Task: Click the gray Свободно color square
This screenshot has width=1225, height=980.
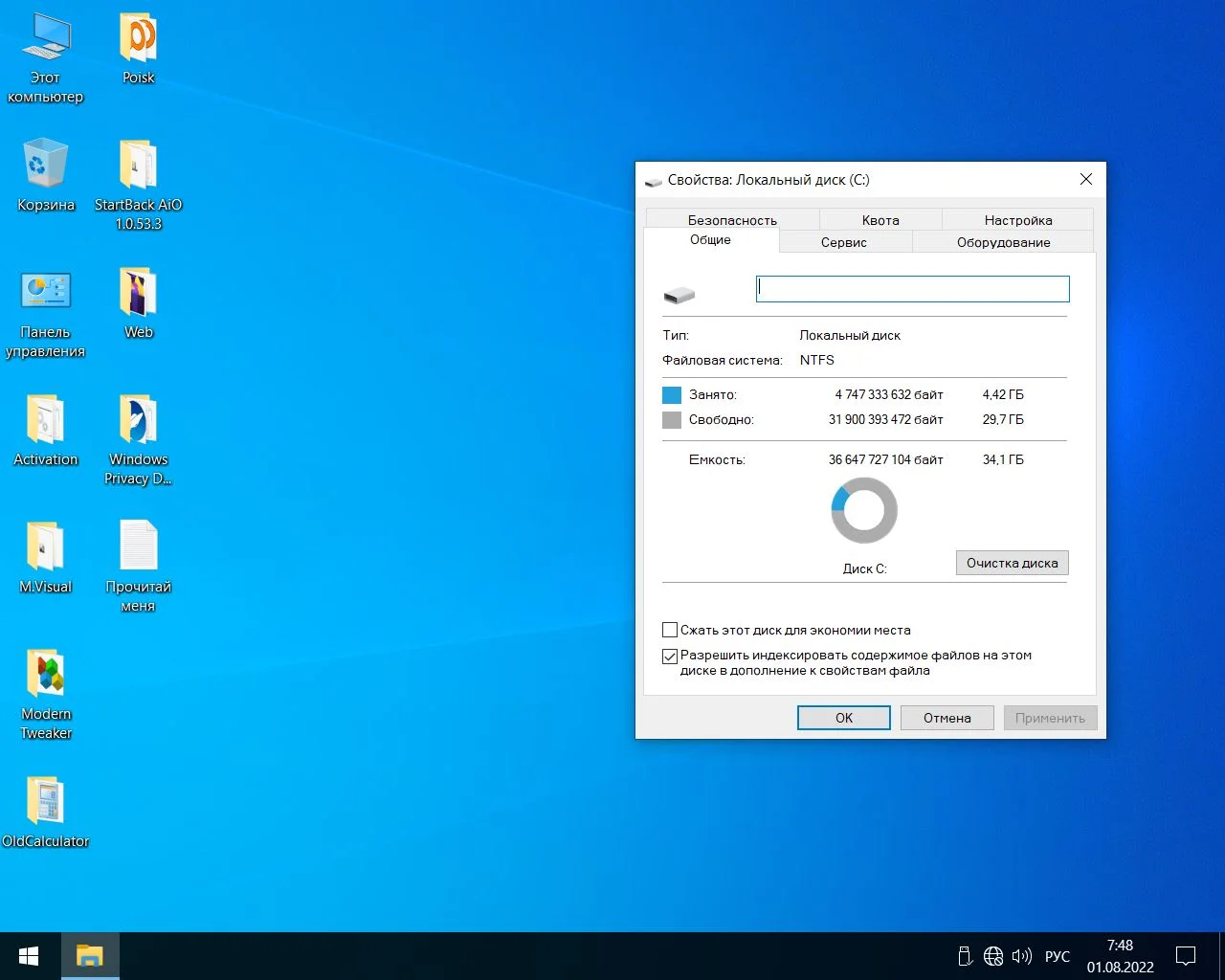Action: (x=672, y=419)
